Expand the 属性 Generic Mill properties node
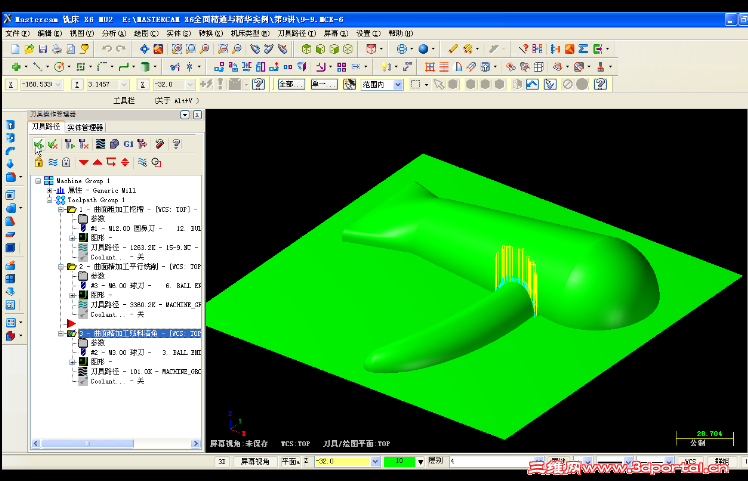Image resolution: width=748 pixels, height=481 pixels. point(49,190)
